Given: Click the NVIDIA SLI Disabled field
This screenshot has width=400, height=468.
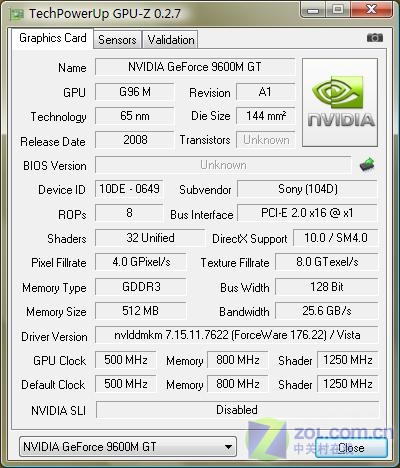Looking at the screenshot, I should coord(237,410).
